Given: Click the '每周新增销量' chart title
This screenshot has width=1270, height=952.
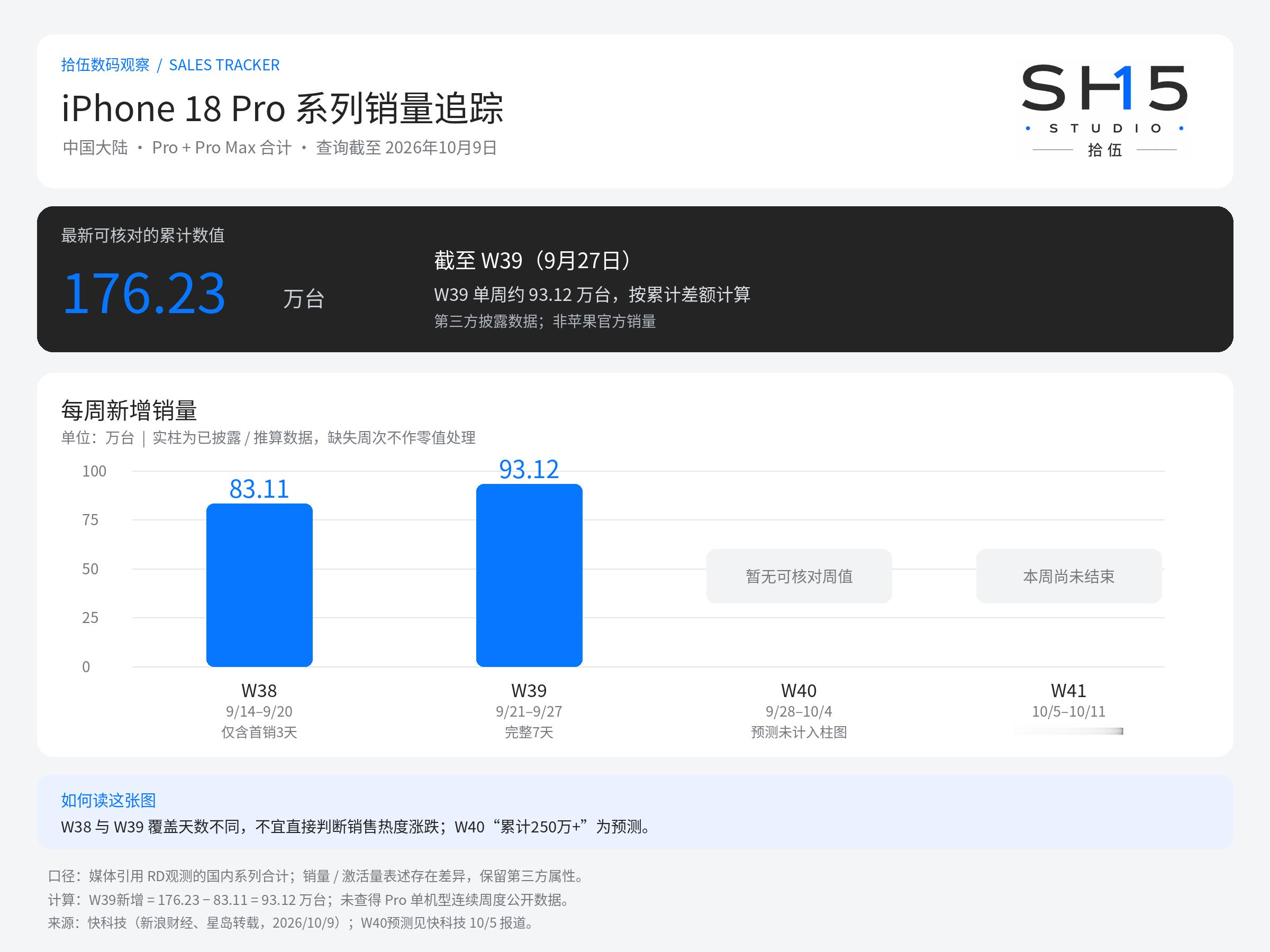Looking at the screenshot, I should [x=129, y=411].
